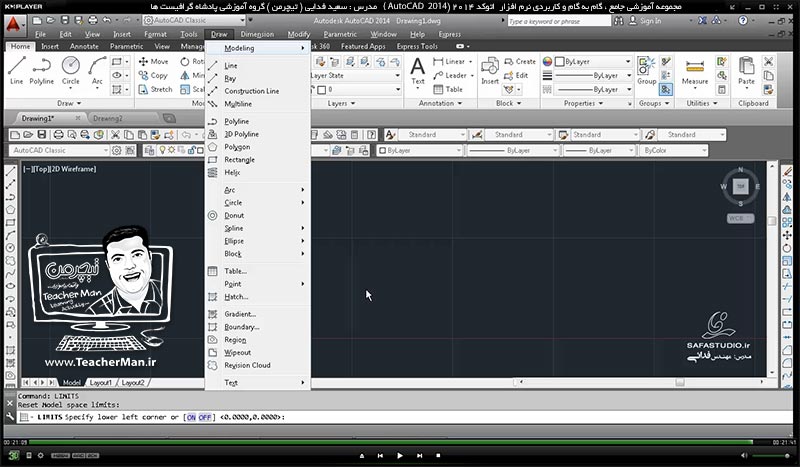Open the AutoCAD Classic workspace dropdown in title bar
This screenshot has height=467, width=800.
pos(194,20)
